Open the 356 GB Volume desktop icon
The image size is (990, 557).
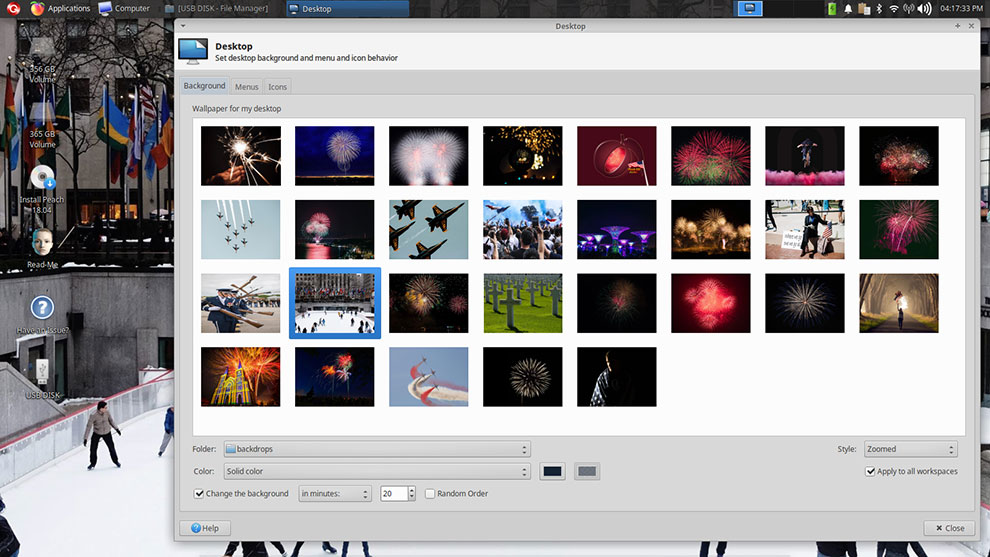pos(42,61)
